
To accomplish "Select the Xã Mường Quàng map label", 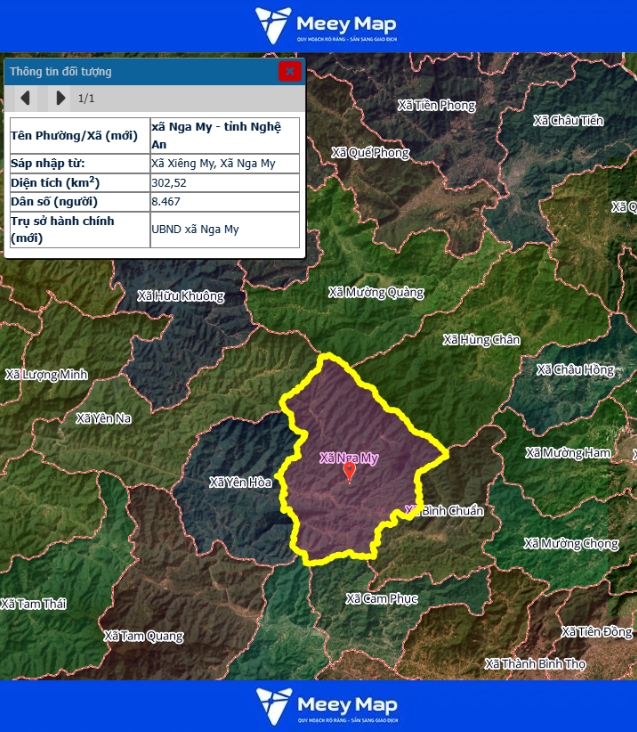I will pyautogui.click(x=376, y=293).
